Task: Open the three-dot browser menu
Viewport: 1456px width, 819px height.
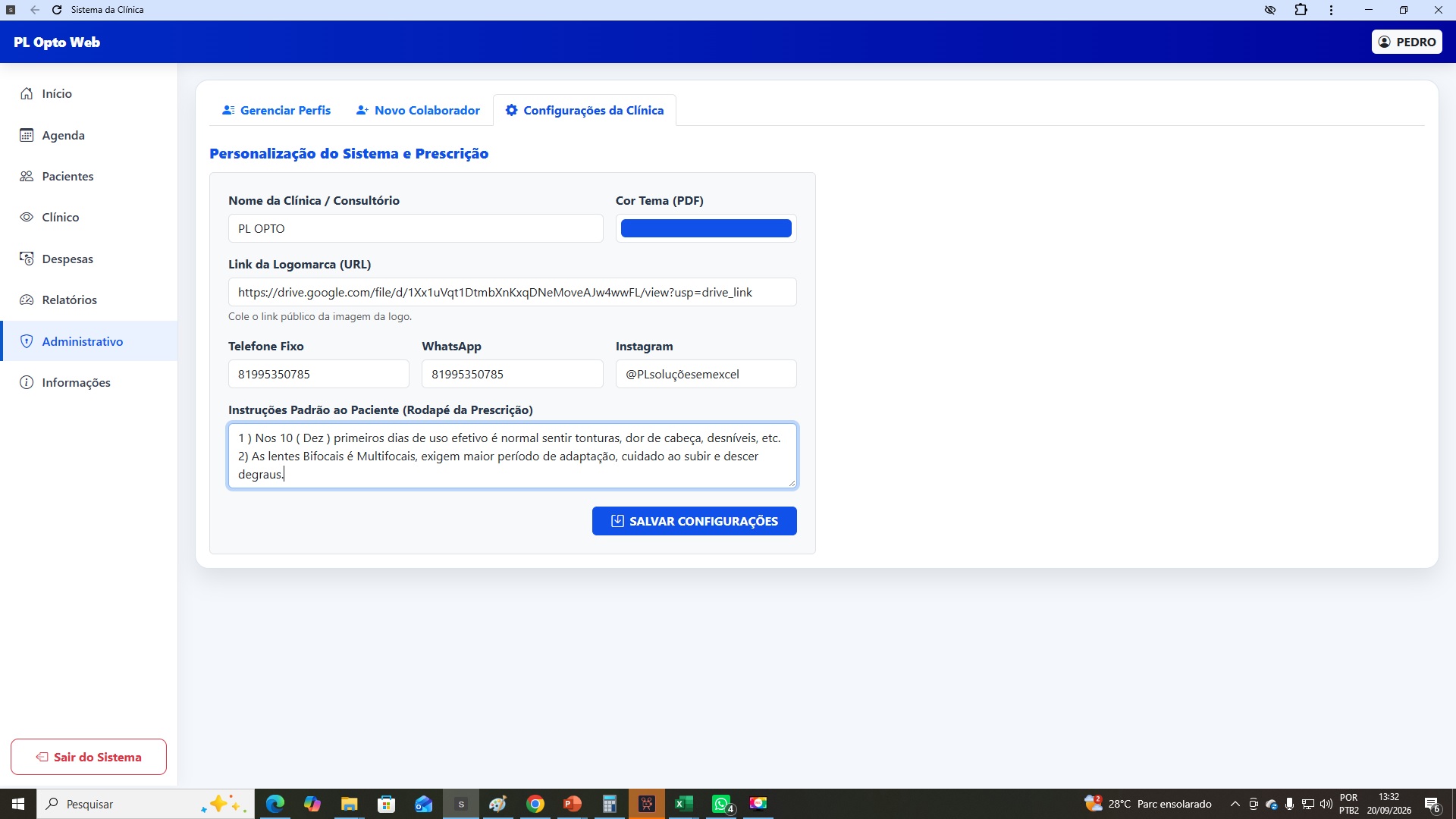Action: (1331, 10)
